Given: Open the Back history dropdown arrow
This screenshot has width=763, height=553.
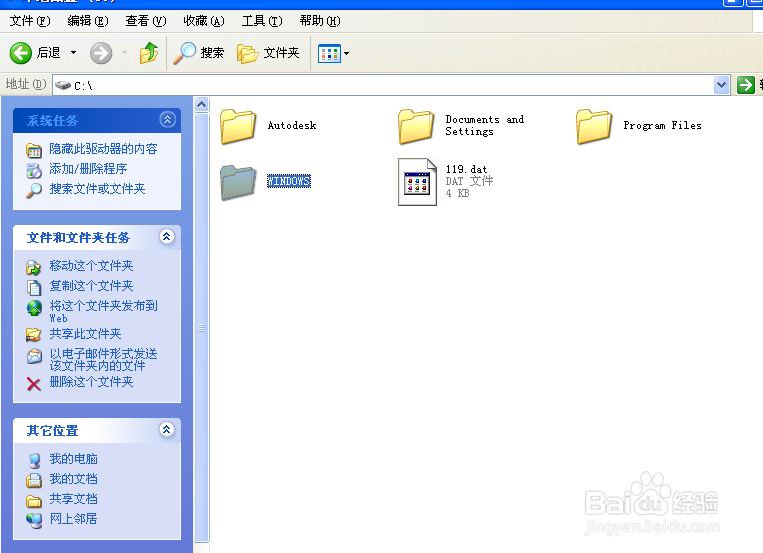Looking at the screenshot, I should coord(73,53).
